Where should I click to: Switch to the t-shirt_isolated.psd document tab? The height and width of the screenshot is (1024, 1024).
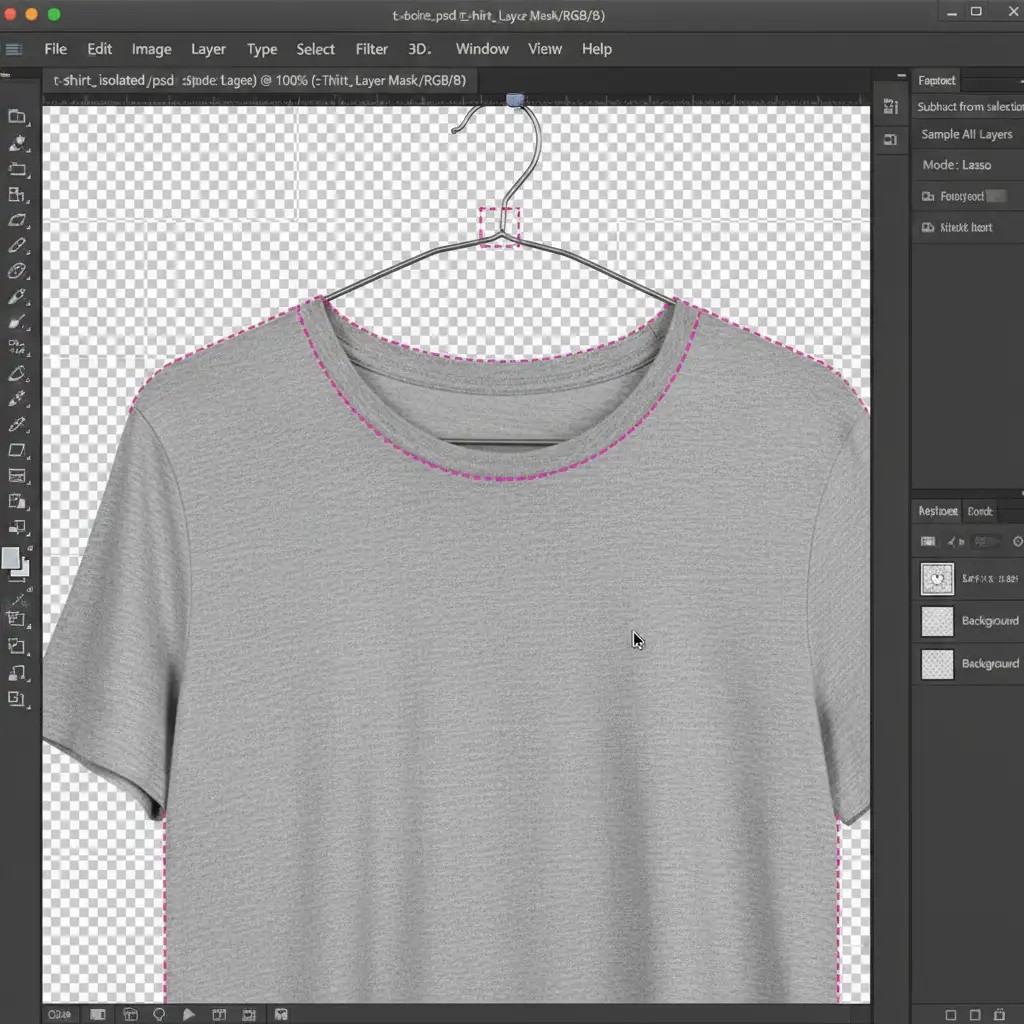[113, 80]
